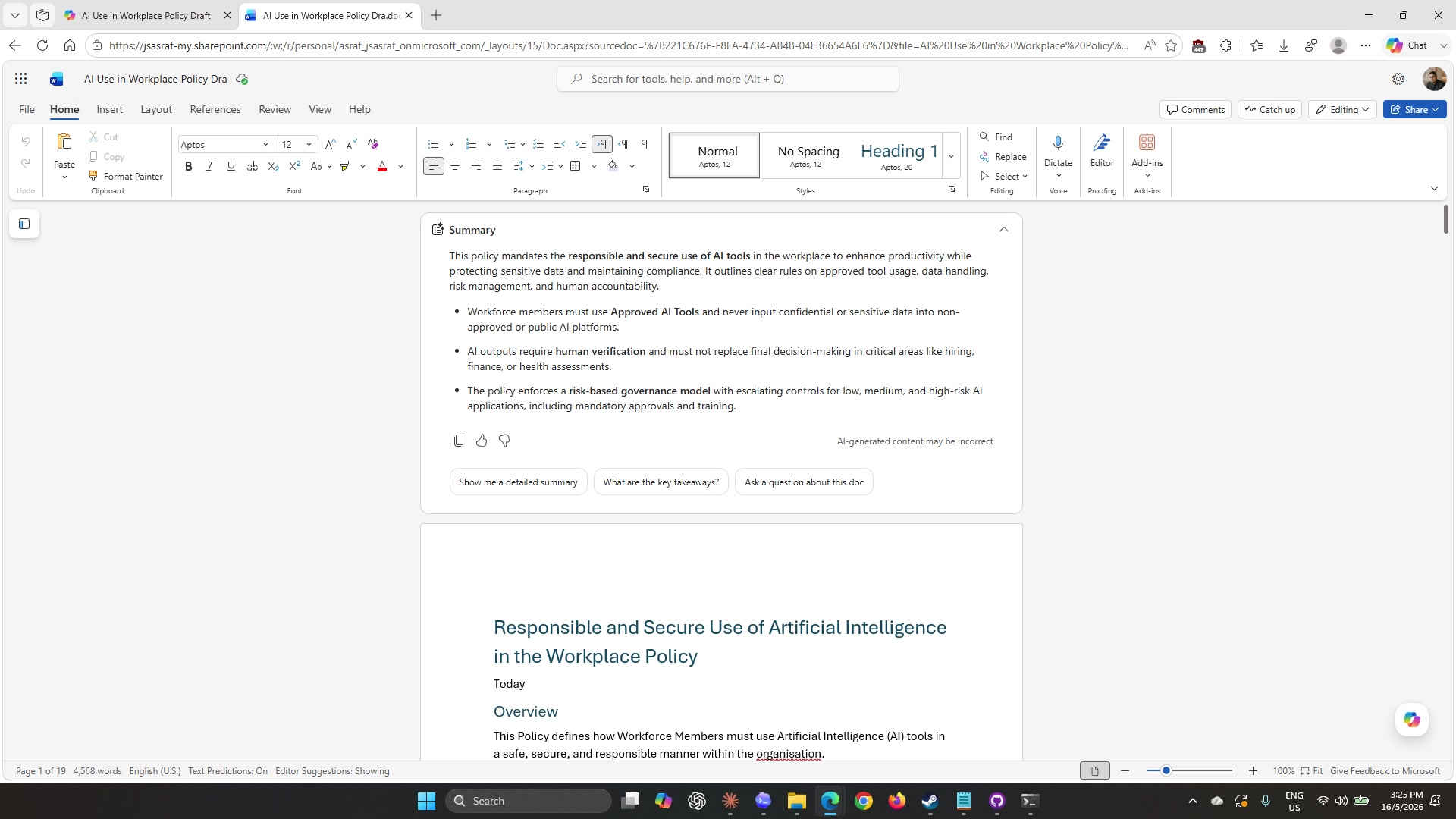Screen dimensions: 1456x819
Task: Click thumbs-down on the summary
Action: click(x=504, y=441)
